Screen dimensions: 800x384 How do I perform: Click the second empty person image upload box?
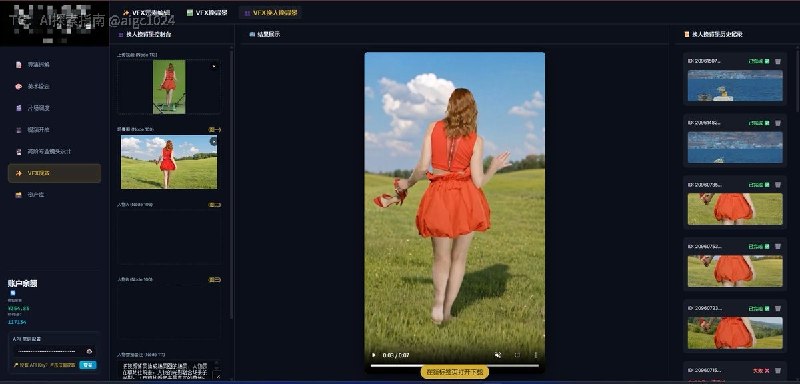pos(169,312)
